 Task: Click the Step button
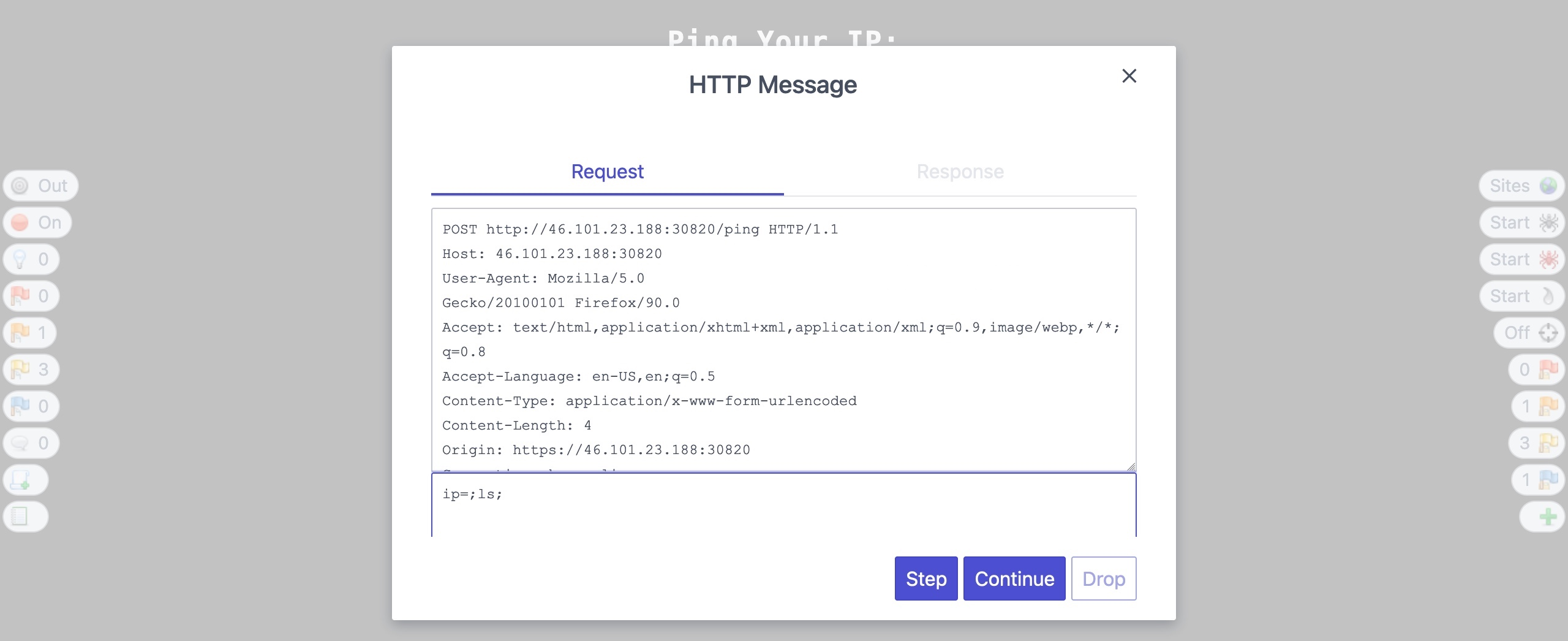click(925, 578)
